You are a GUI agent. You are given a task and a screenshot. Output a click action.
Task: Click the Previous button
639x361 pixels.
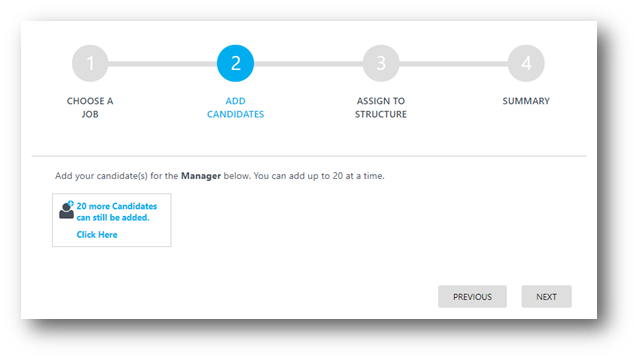(472, 297)
